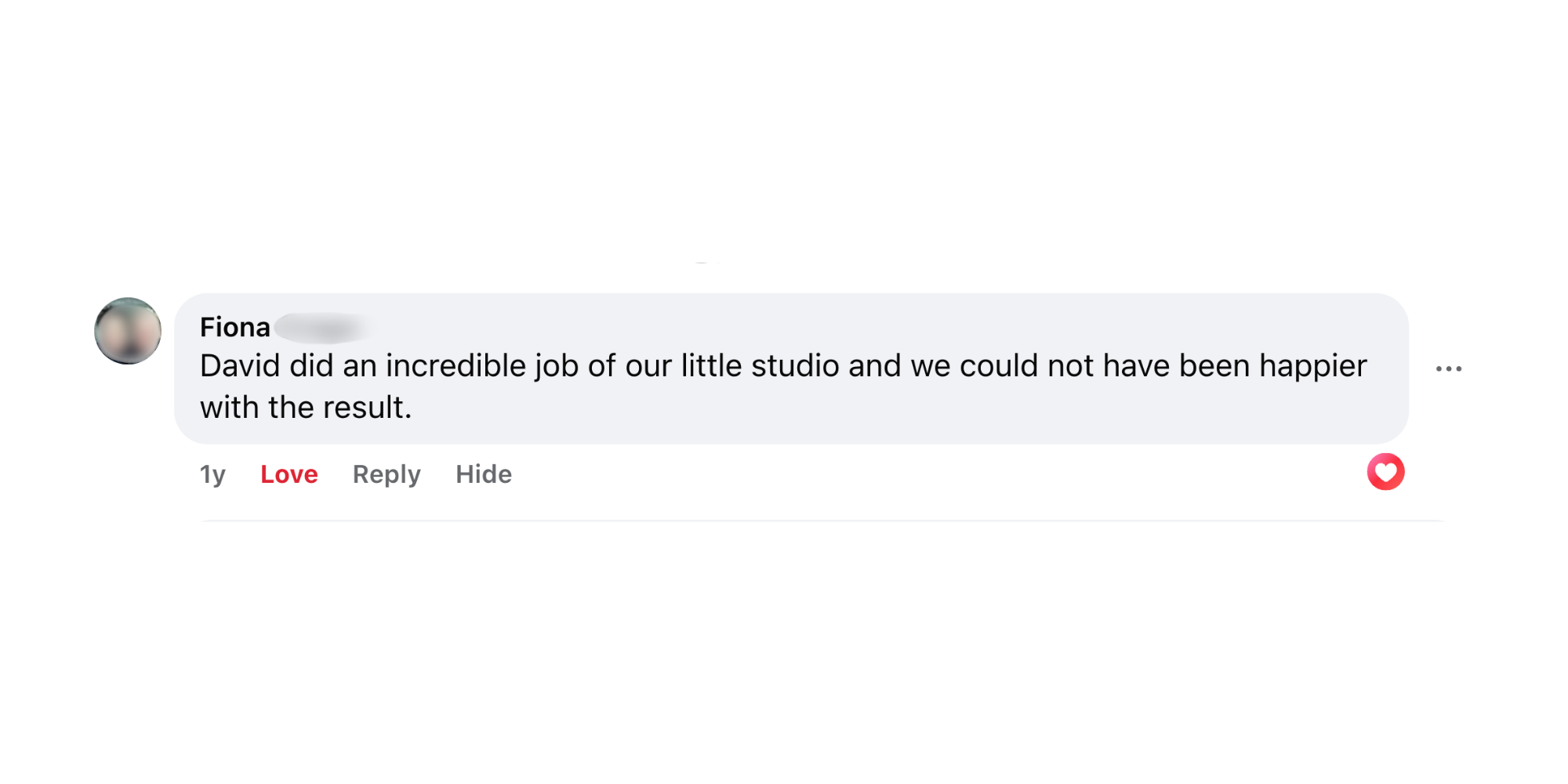Open the three-dots comment options menu
The width and height of the screenshot is (1568, 784).
click(x=1448, y=368)
